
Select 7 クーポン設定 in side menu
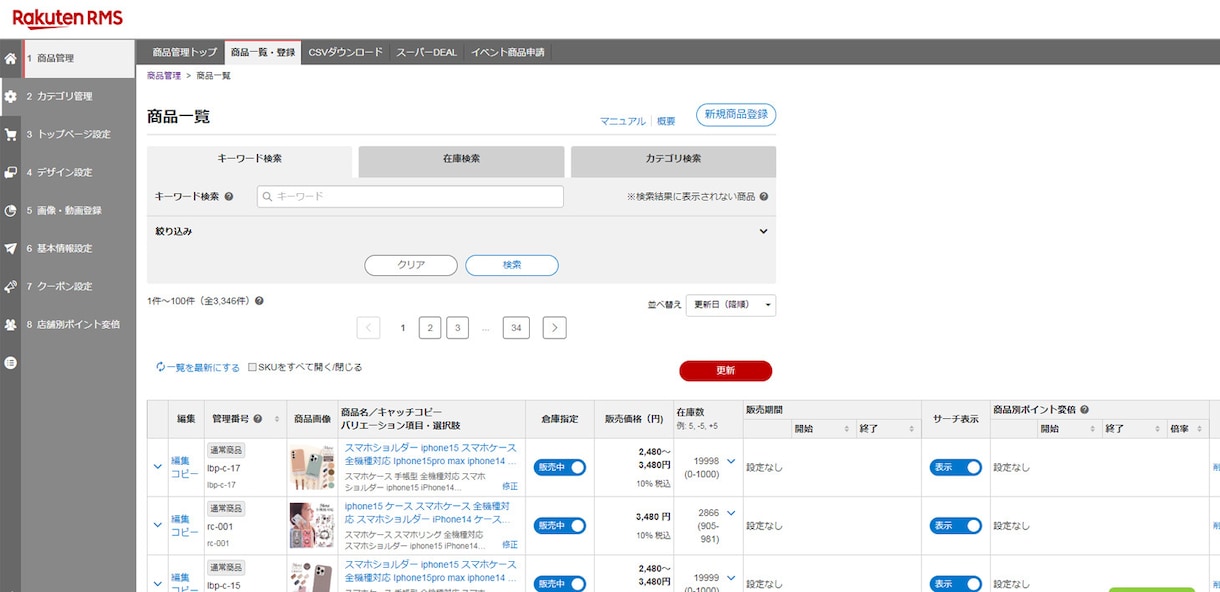coord(79,287)
